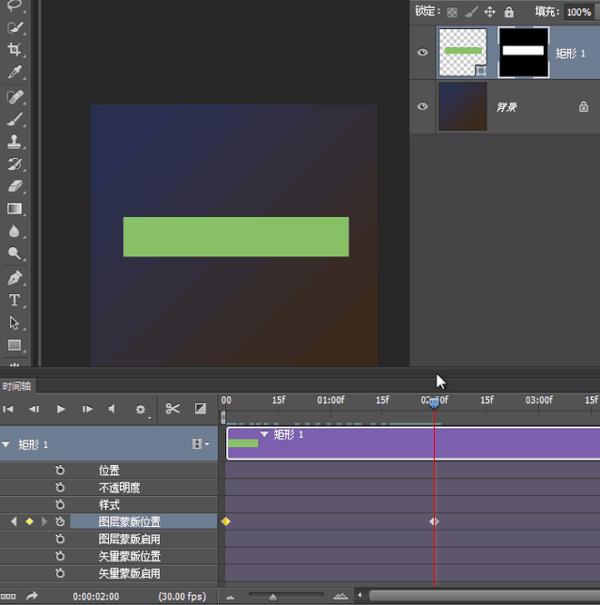The width and height of the screenshot is (600, 605).
Task: Select the Horizontal Type tool
Action: click(x=15, y=300)
